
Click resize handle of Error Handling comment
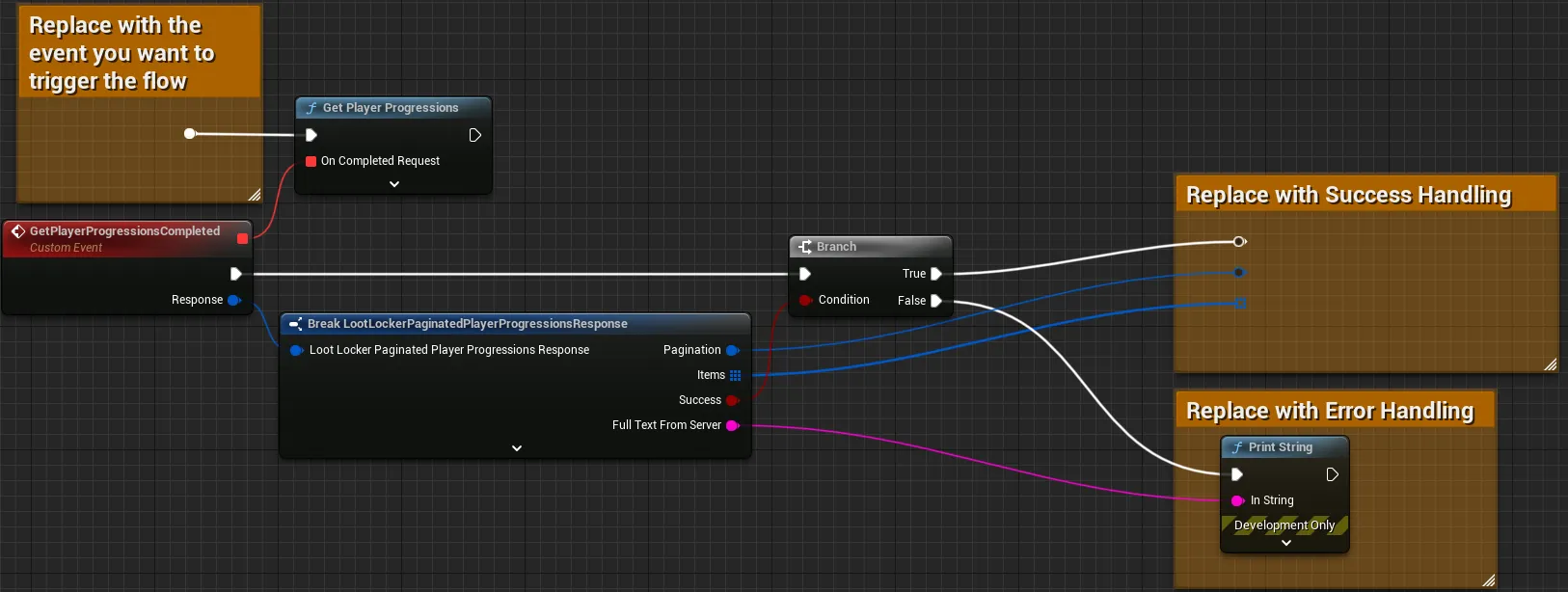click(1488, 580)
